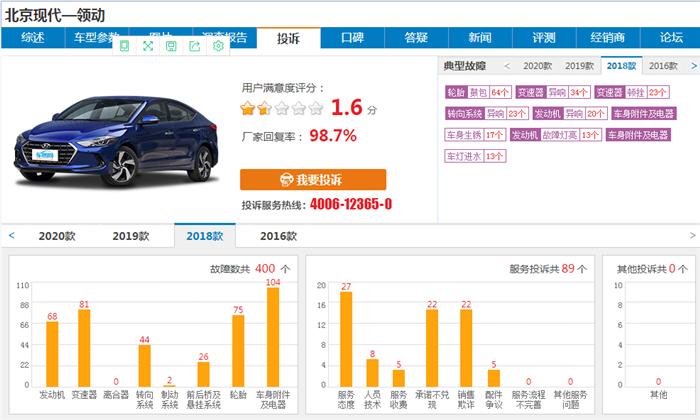This screenshot has width=700, height=420.
Task: Click the 其他投诉共 0 个 total label
Action: pyautogui.click(x=652, y=269)
